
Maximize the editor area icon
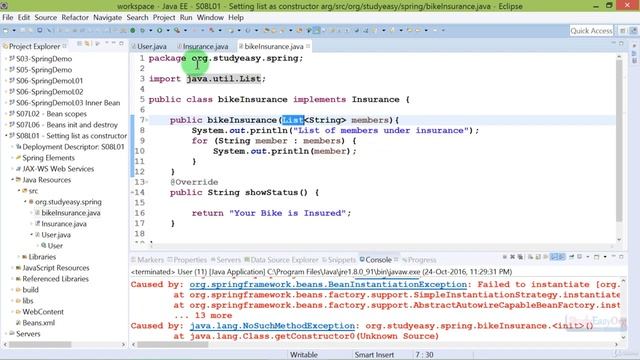coord(621,43)
